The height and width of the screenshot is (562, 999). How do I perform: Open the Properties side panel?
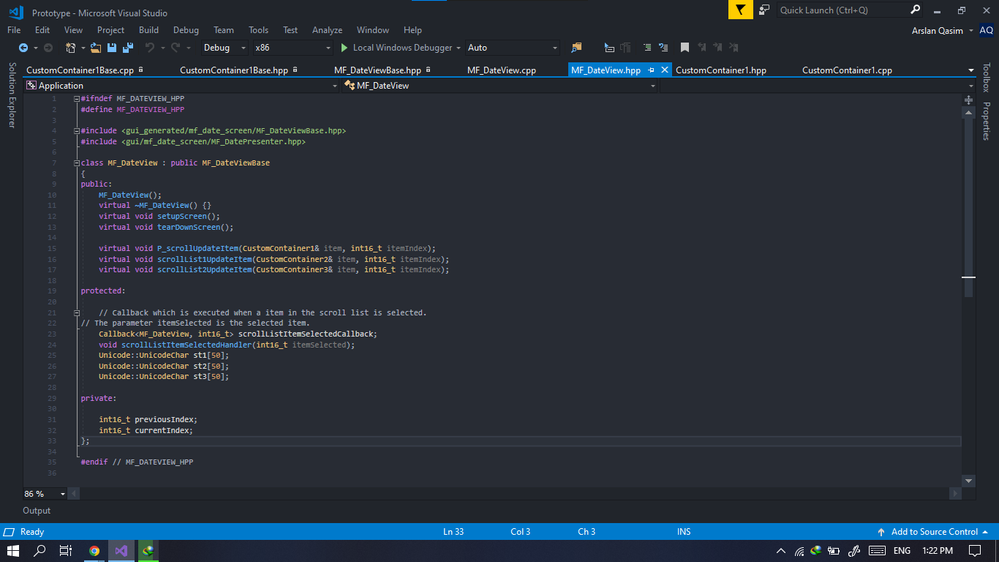pos(986,121)
